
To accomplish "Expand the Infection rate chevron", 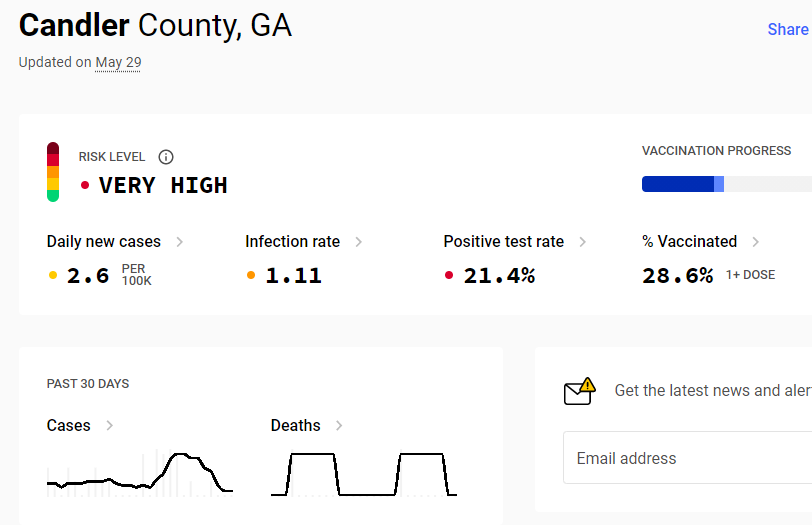I will pyautogui.click(x=358, y=242).
